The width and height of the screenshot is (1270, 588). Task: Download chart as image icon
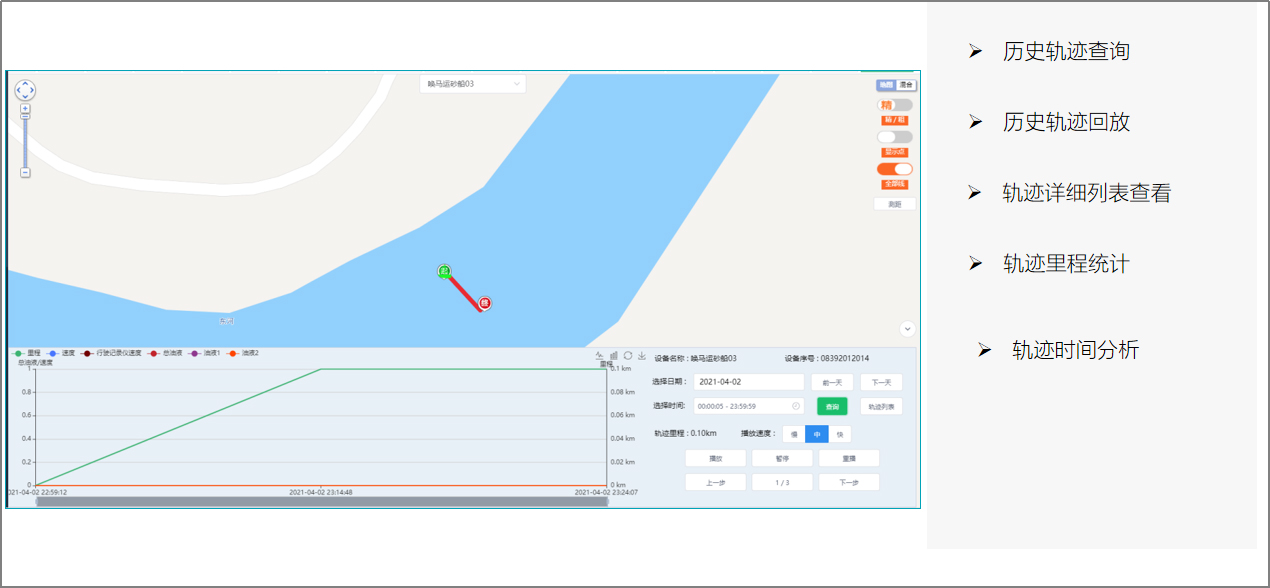pos(641,356)
